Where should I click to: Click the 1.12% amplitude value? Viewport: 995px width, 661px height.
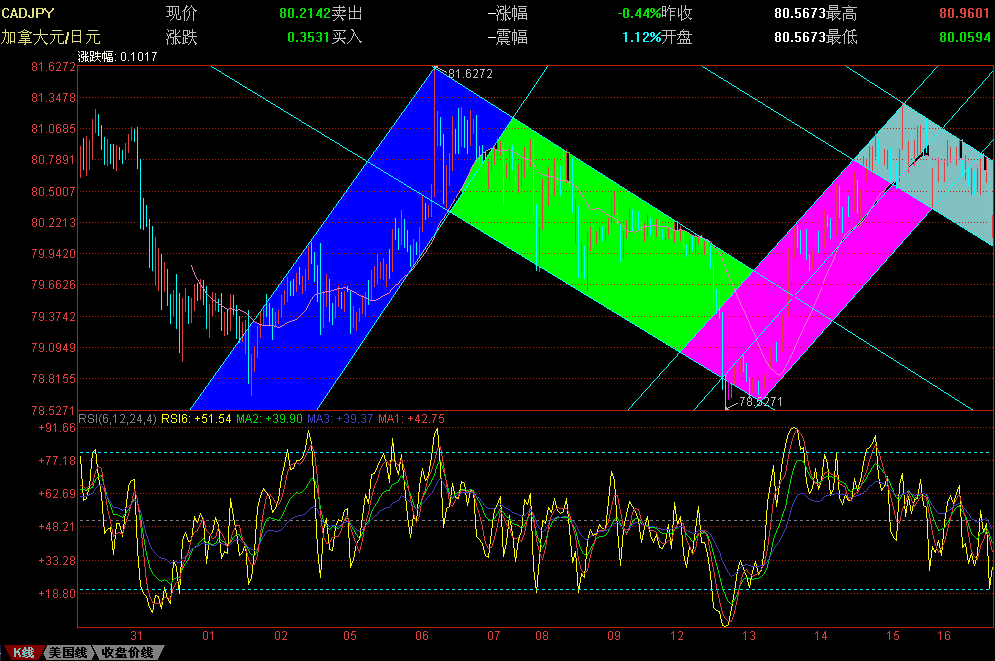coord(642,37)
